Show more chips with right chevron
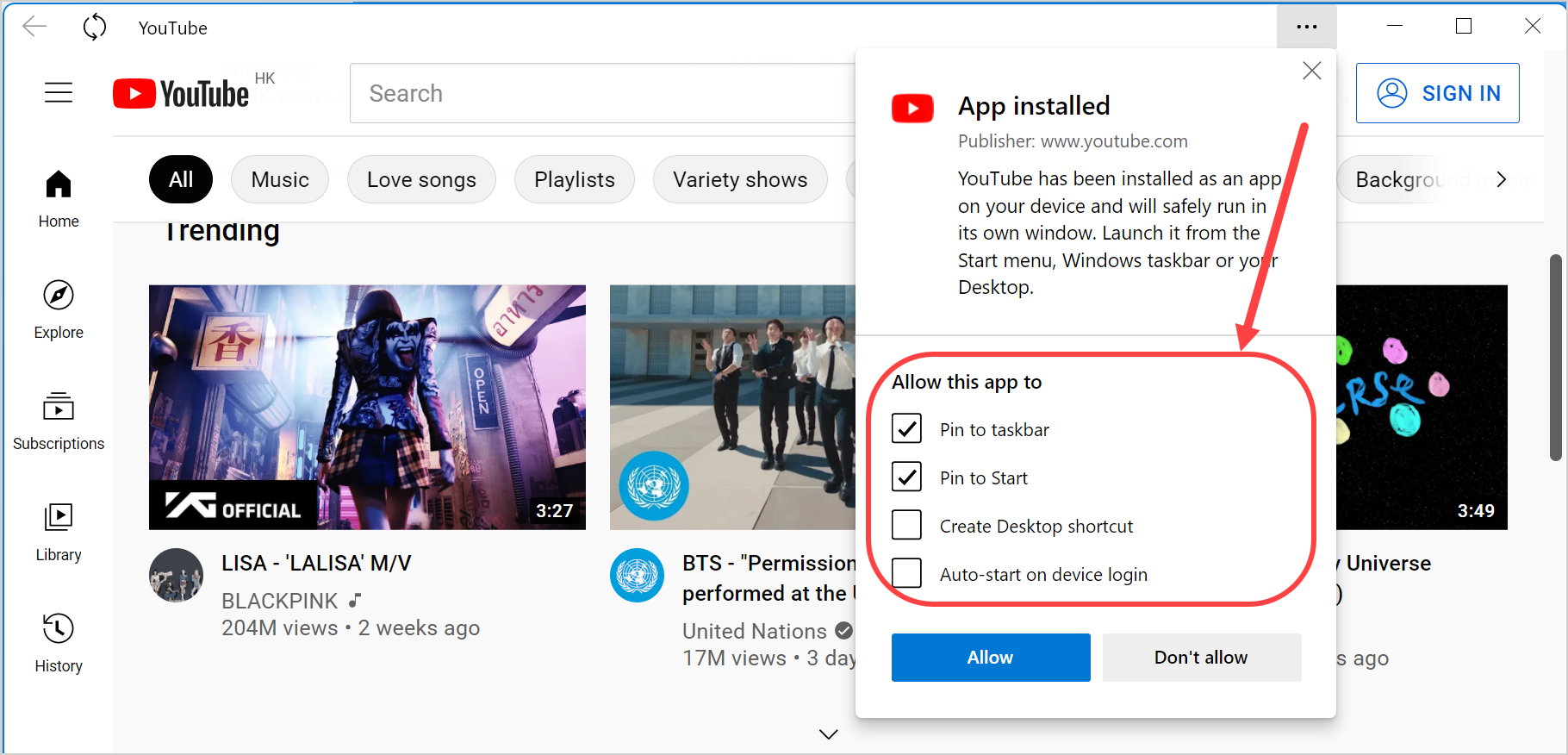 click(x=1502, y=179)
